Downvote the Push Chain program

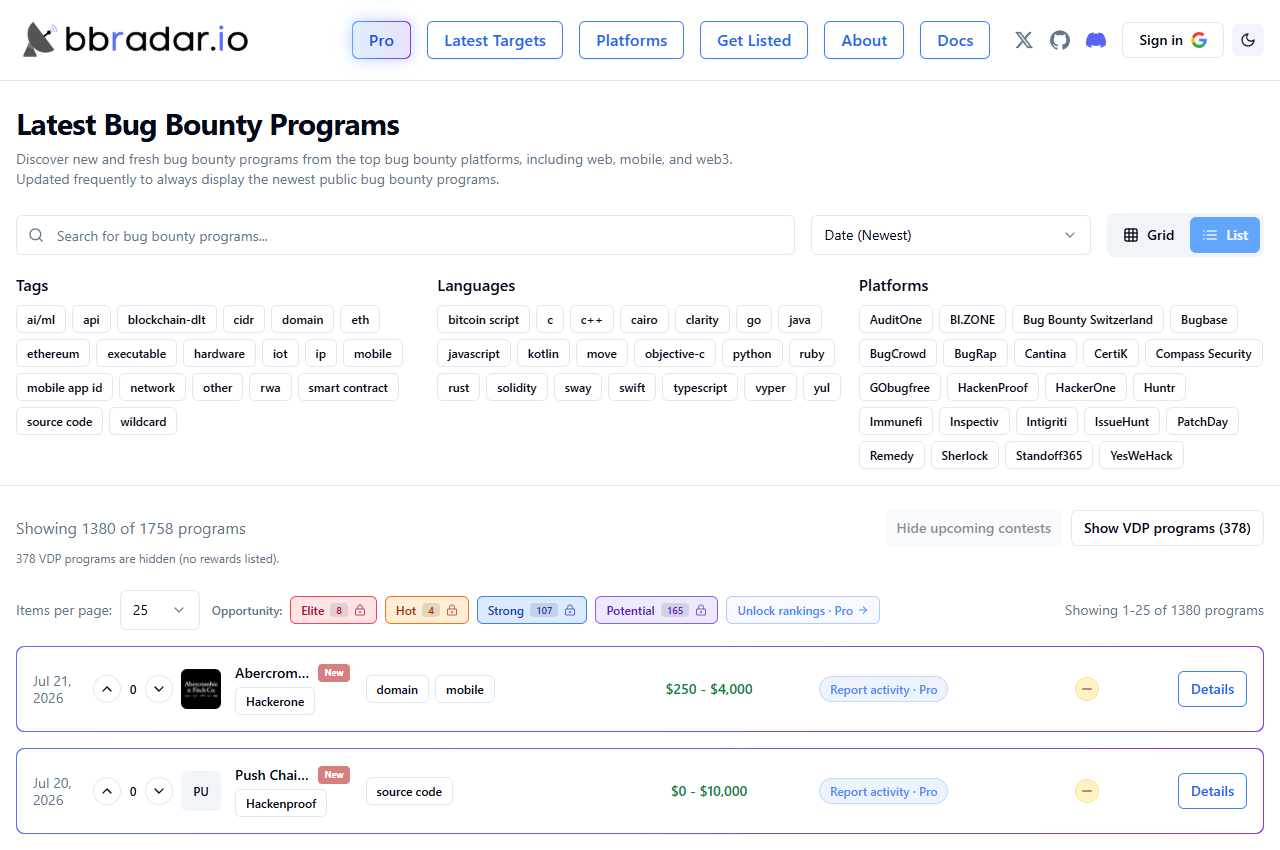point(159,791)
